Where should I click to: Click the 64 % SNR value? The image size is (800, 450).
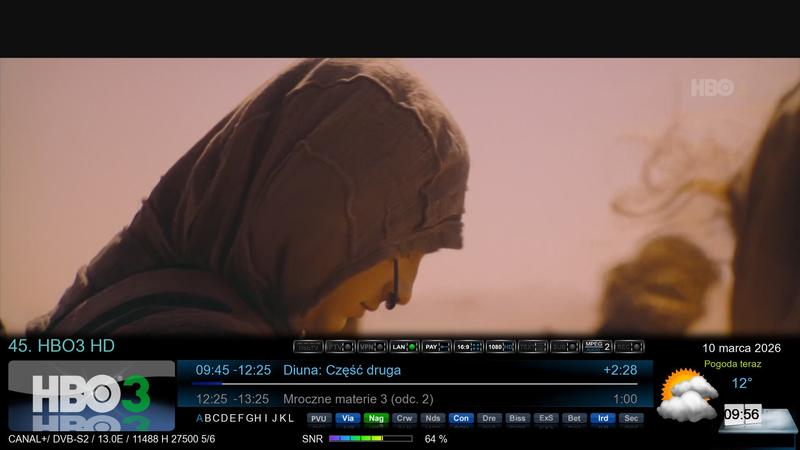436,439
